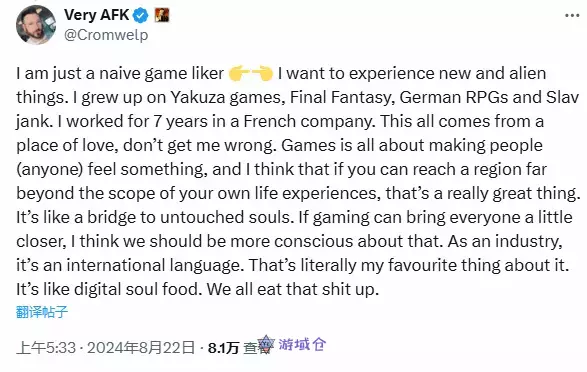This screenshot has height=372, width=587.
Task: Click the words Yakuza games in post
Action: (226, 97)
